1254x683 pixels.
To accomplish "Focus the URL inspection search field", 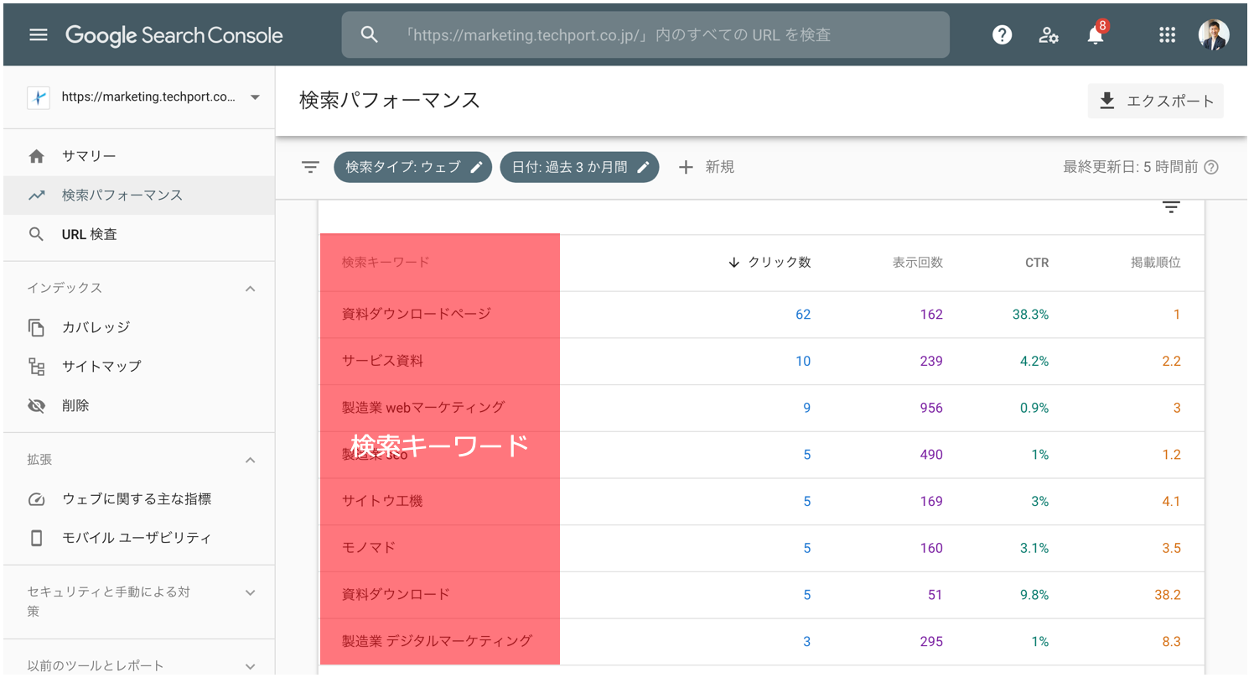I will 646,35.
